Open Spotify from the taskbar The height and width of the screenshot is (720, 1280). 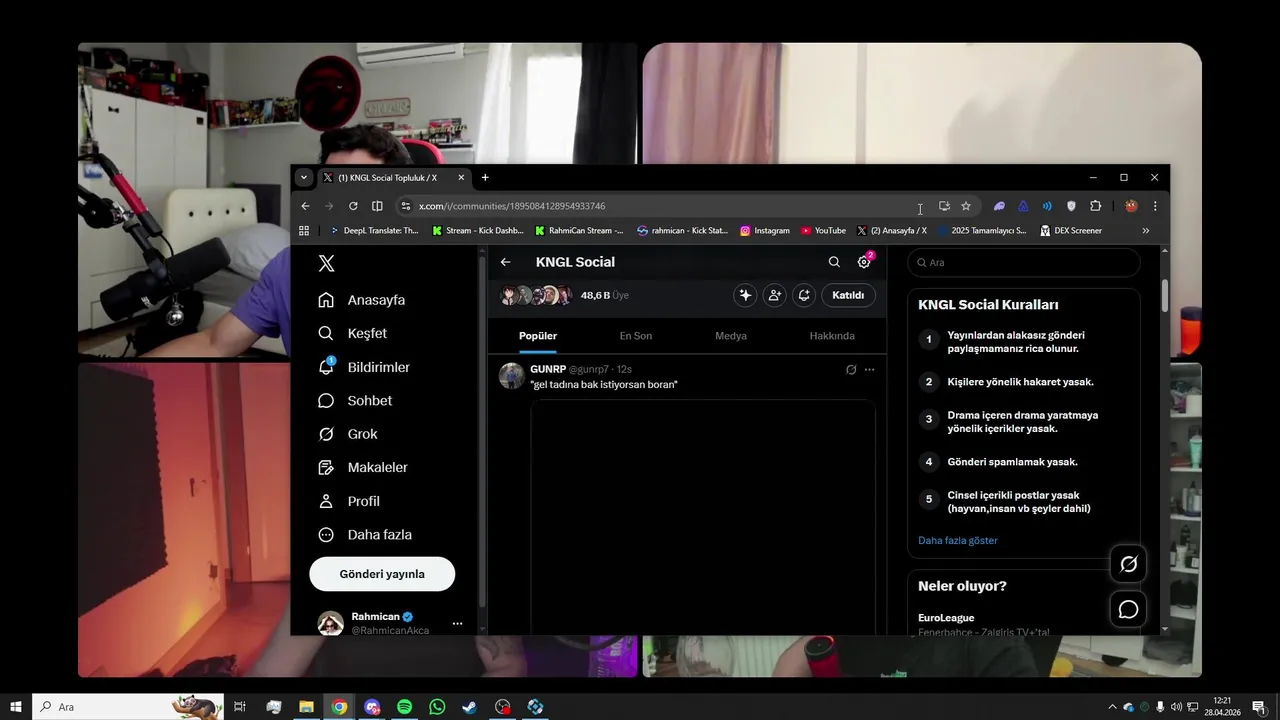pyautogui.click(x=404, y=707)
